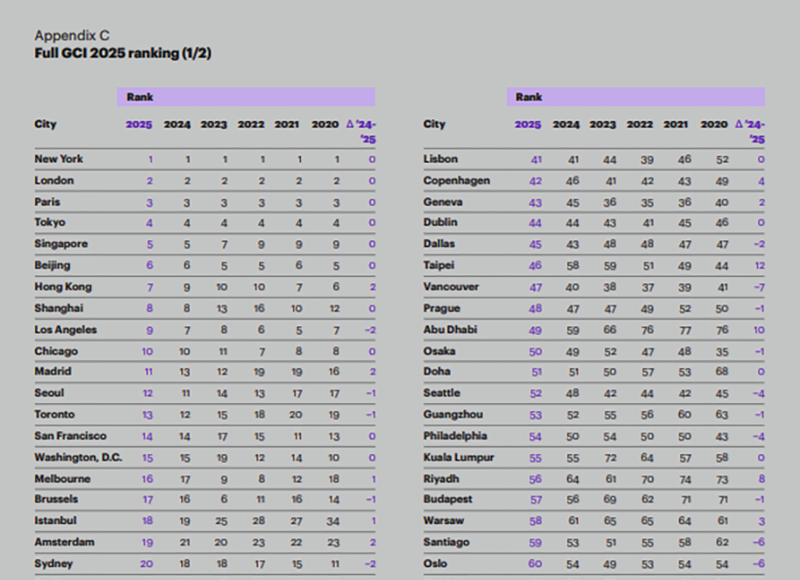Click on Kuala Lumpur in the right table
The width and height of the screenshot is (800, 580).
coord(459,457)
